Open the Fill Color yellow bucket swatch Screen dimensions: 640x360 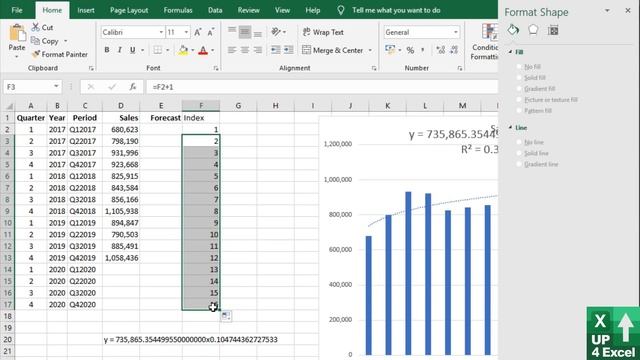coord(183,50)
